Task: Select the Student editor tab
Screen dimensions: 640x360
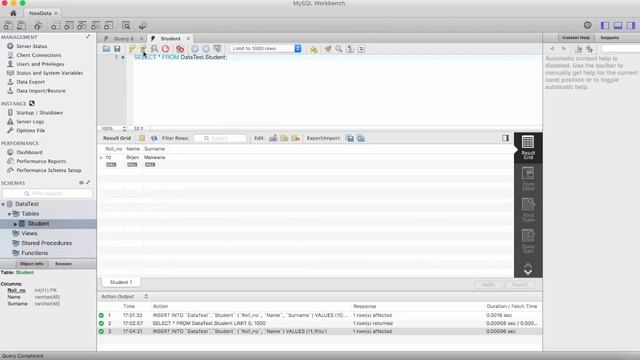Action: (x=170, y=38)
